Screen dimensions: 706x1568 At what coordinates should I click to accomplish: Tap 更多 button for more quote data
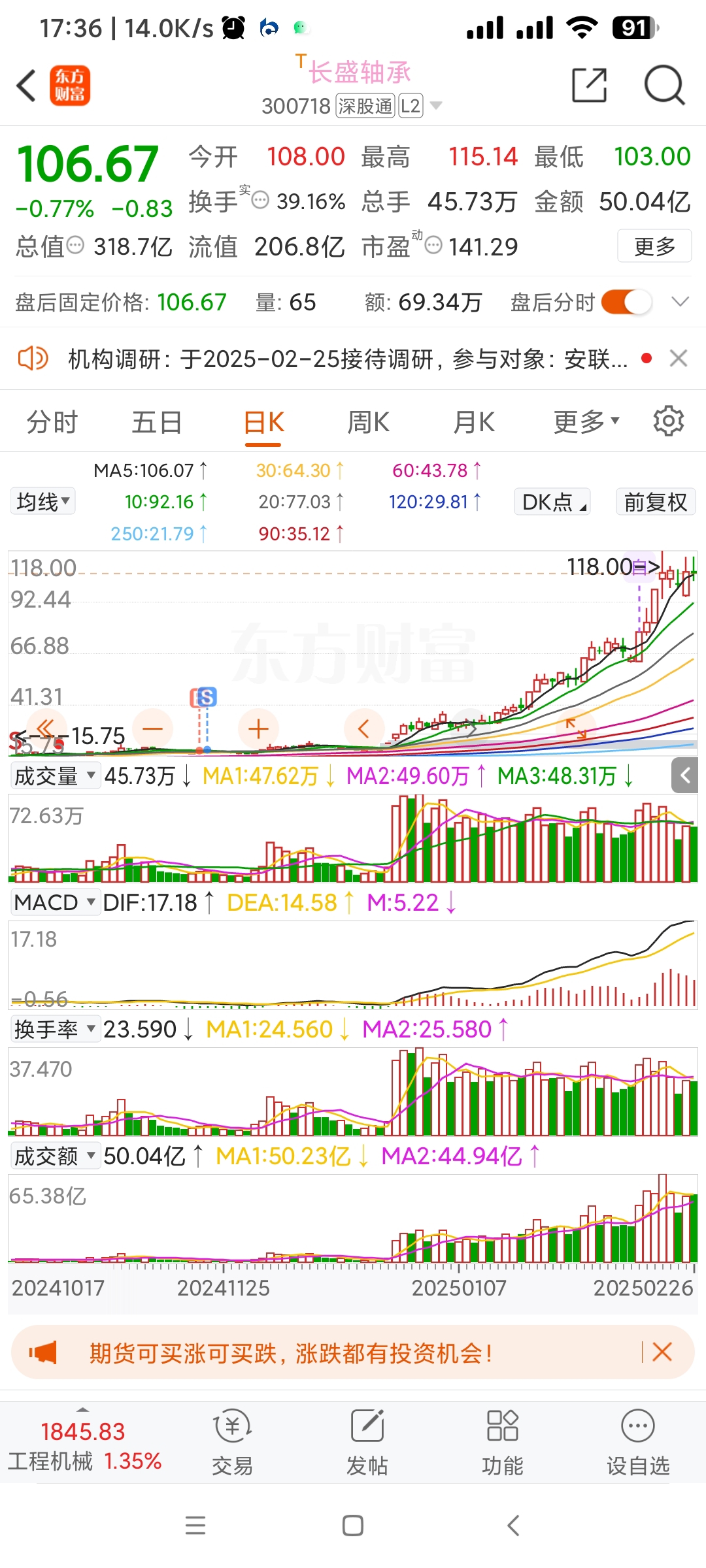click(654, 246)
